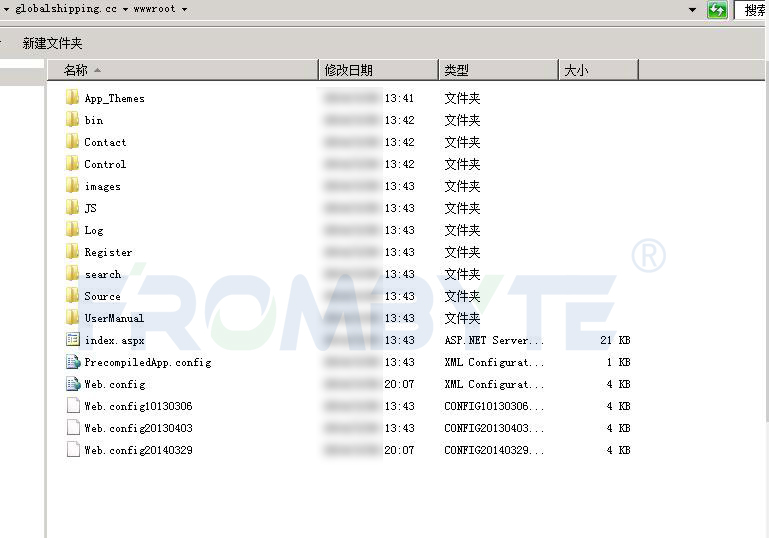This screenshot has width=769, height=538.
Task: Open dropdown arrow after globalshipping.cc breadcrumb
Action: click(x=126, y=9)
